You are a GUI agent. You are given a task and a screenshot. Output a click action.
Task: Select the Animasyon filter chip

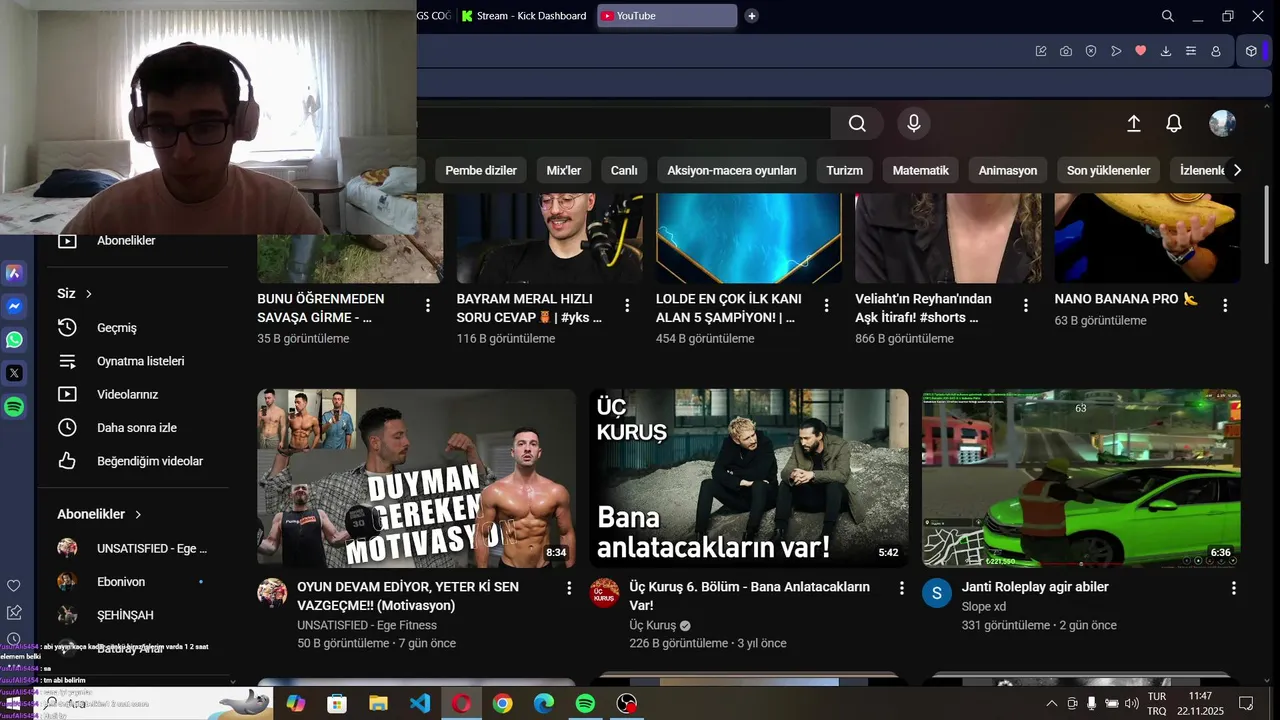tap(1008, 170)
